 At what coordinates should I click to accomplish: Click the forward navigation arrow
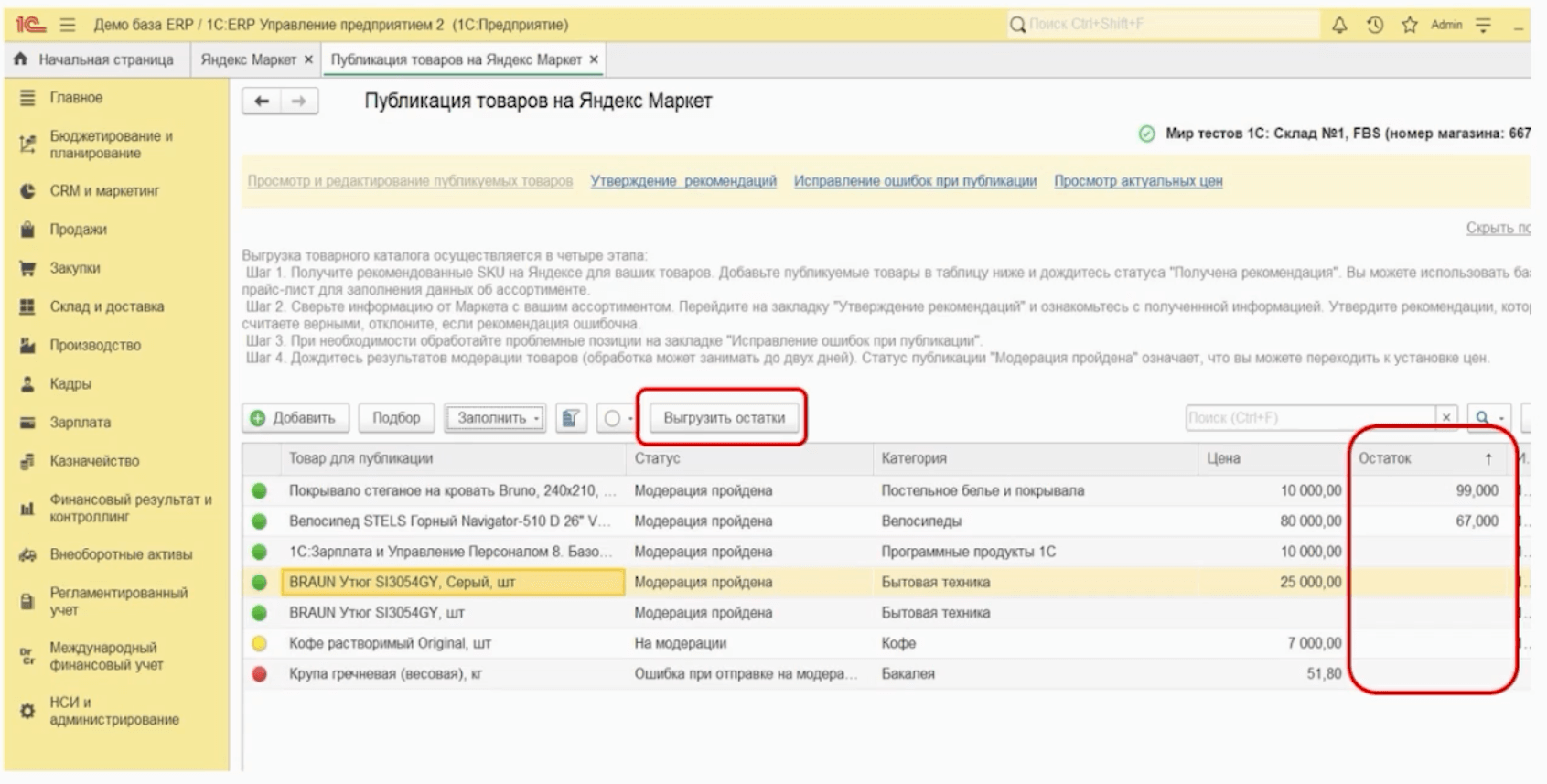pos(299,101)
